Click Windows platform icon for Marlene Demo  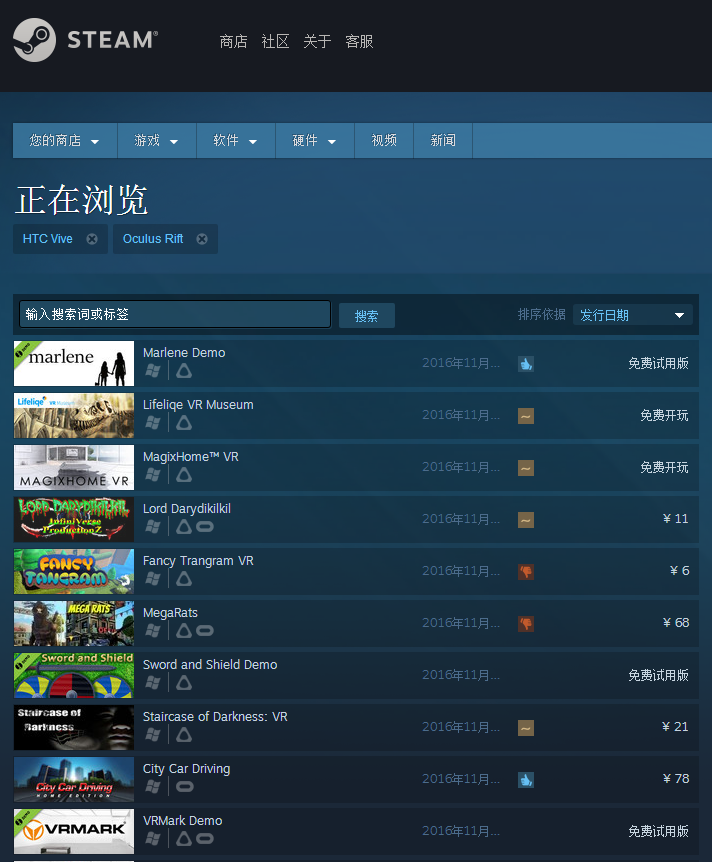[153, 371]
